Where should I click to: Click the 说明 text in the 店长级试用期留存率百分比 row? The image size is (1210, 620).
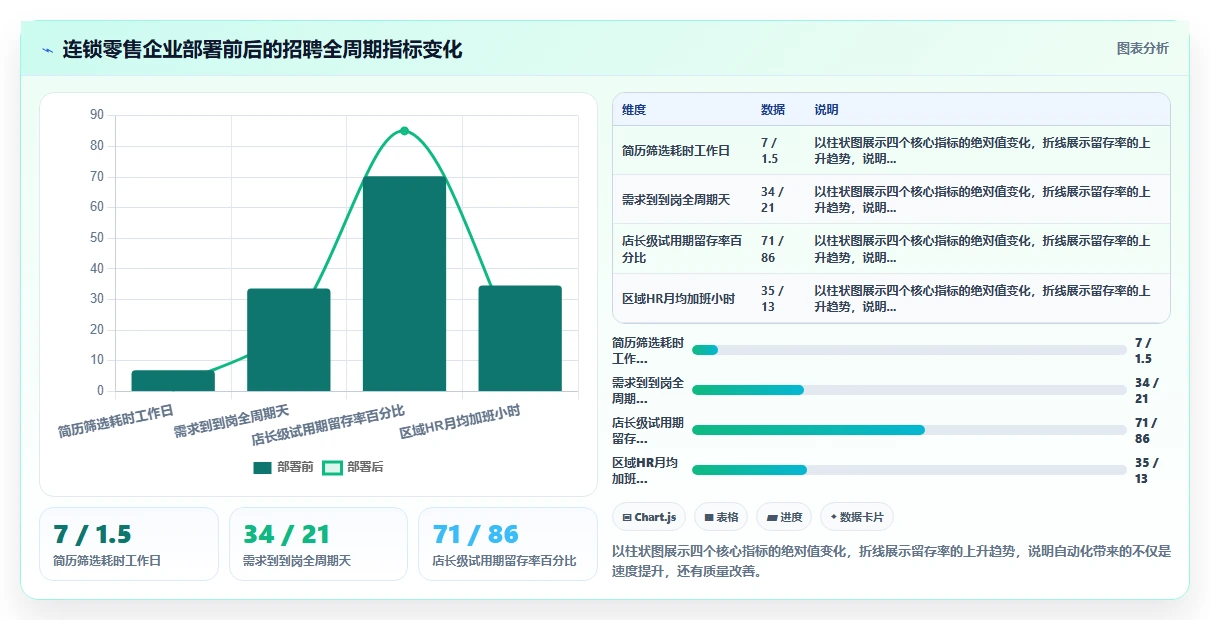point(982,249)
